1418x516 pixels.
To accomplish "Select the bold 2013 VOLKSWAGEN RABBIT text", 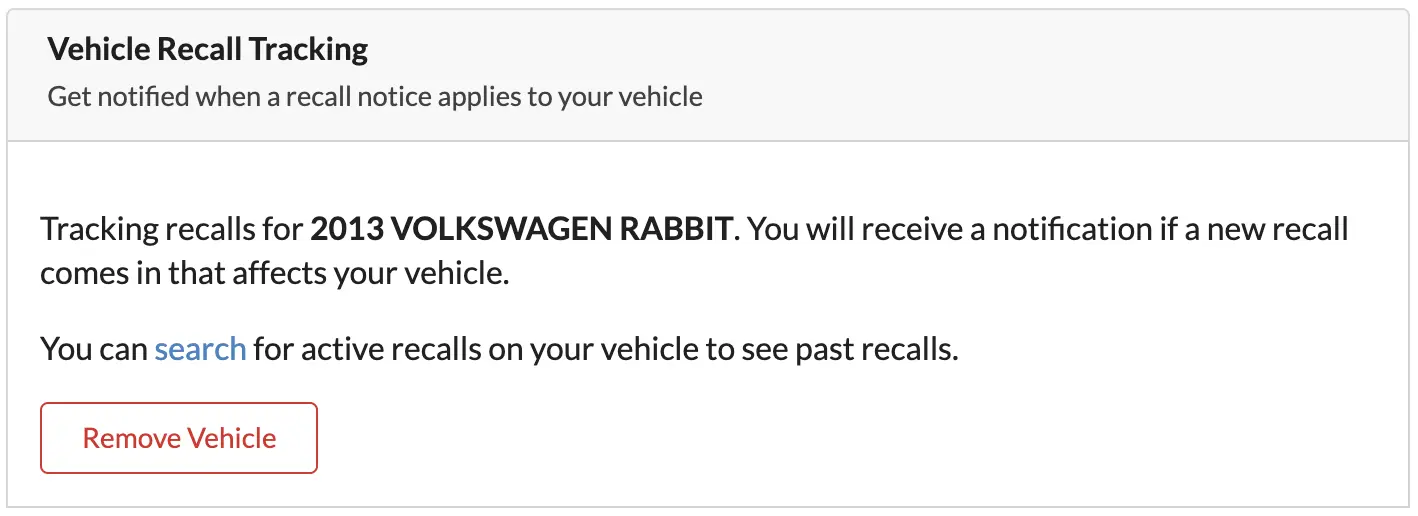I will click(522, 229).
